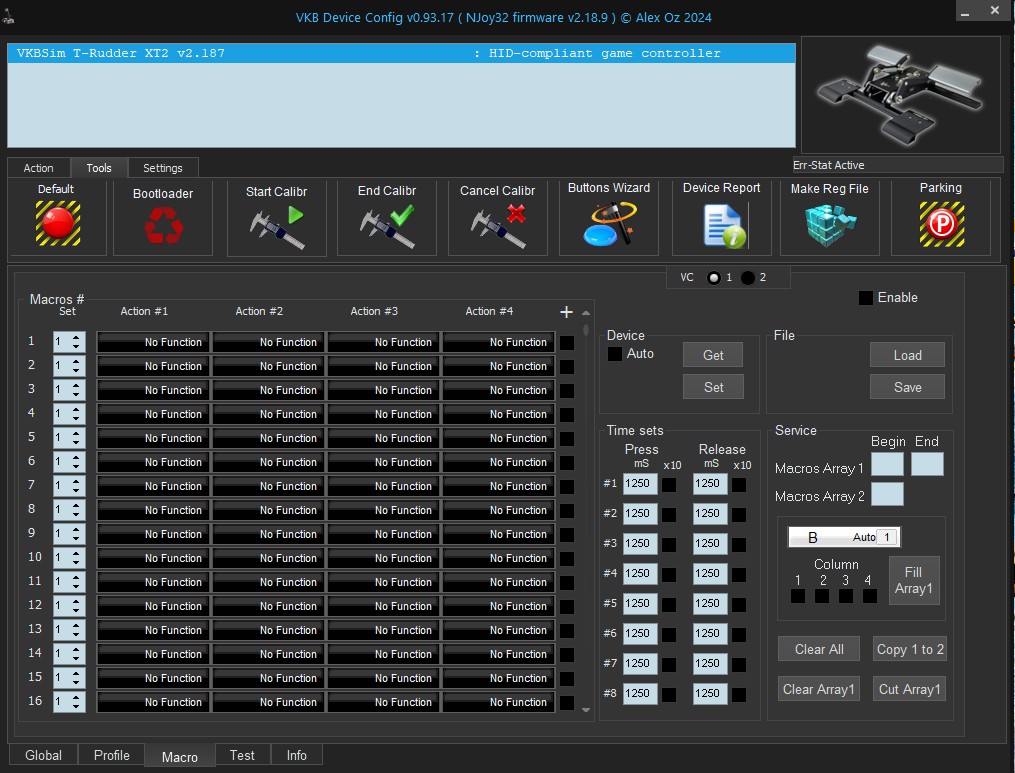Viewport: 1015px width, 773px height.
Task: Select the VKBSim T-Rudder XT2 device entry
Action: coord(401,53)
